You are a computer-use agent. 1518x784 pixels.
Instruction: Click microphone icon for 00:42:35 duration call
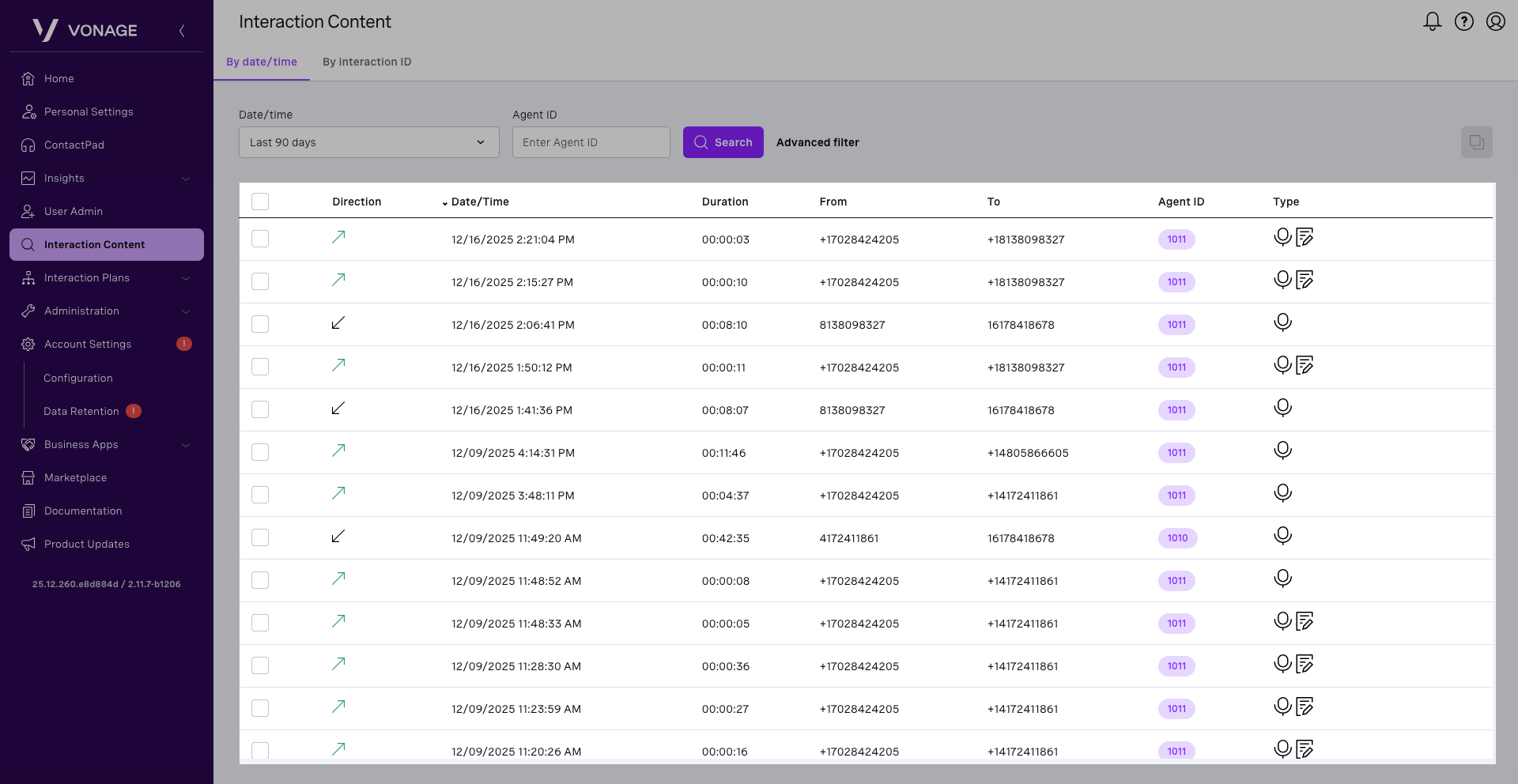click(x=1282, y=536)
